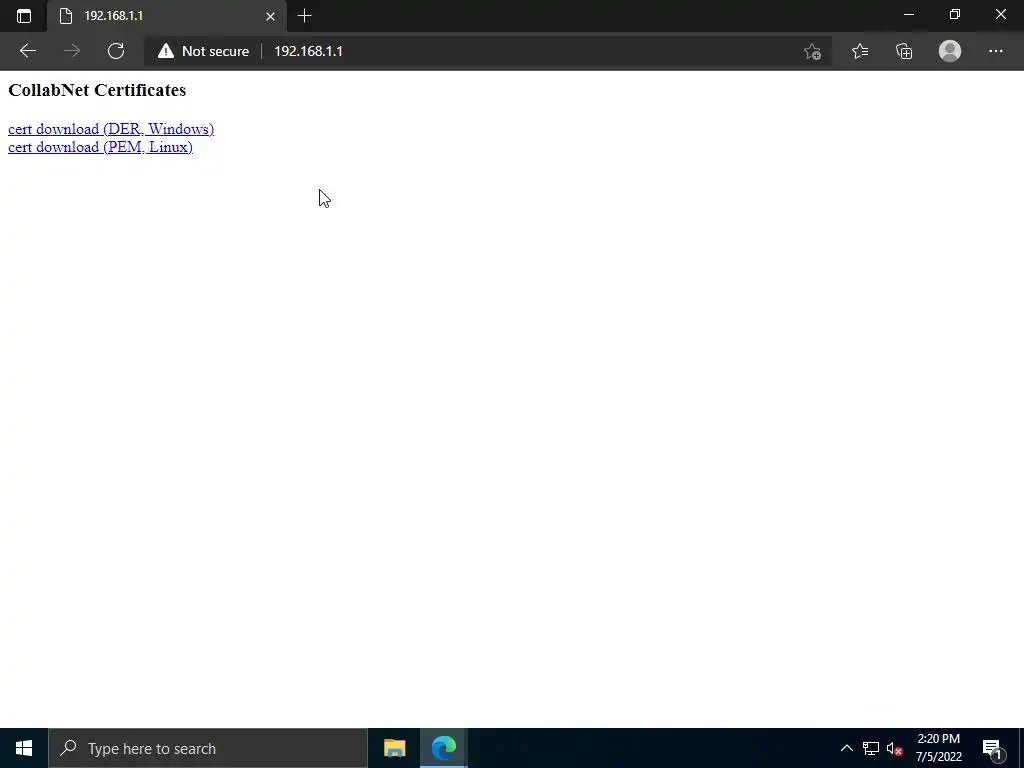The image size is (1024, 768).
Task: Open the user profile avatar
Action: (950, 51)
